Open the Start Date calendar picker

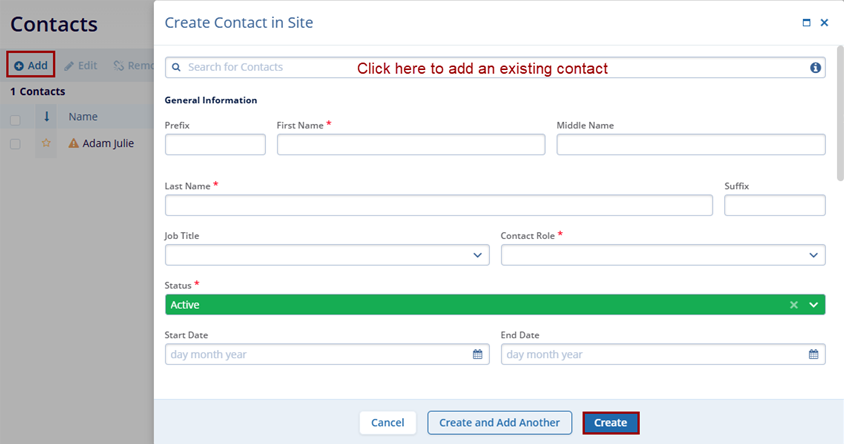(x=477, y=354)
